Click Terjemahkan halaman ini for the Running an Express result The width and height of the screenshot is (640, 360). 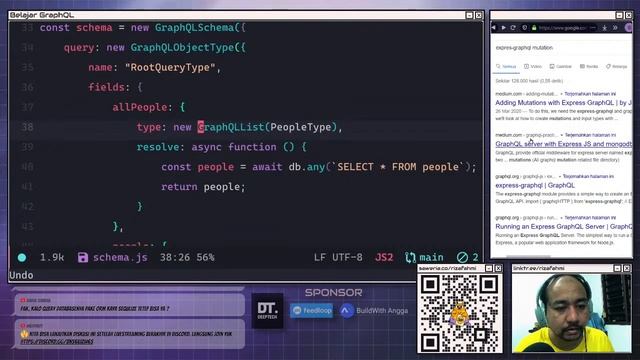pos(590,218)
